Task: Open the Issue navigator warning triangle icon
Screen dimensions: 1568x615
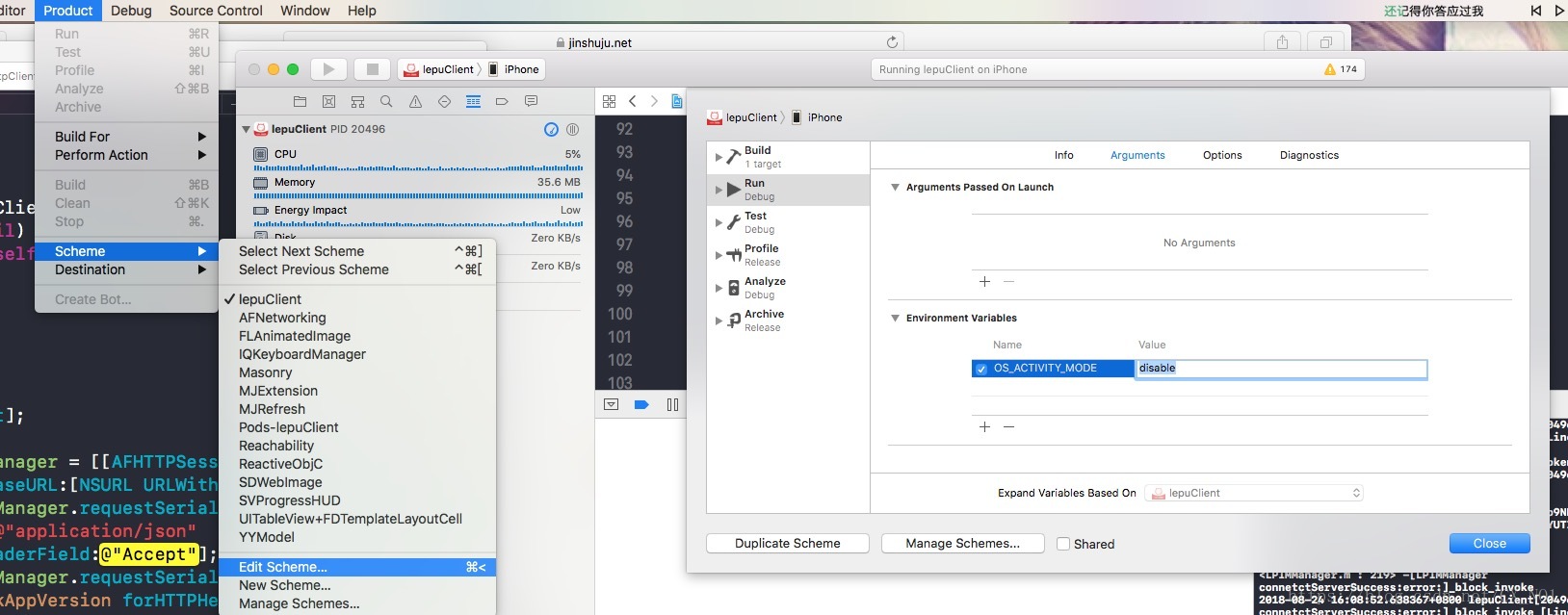Action: click(x=415, y=101)
